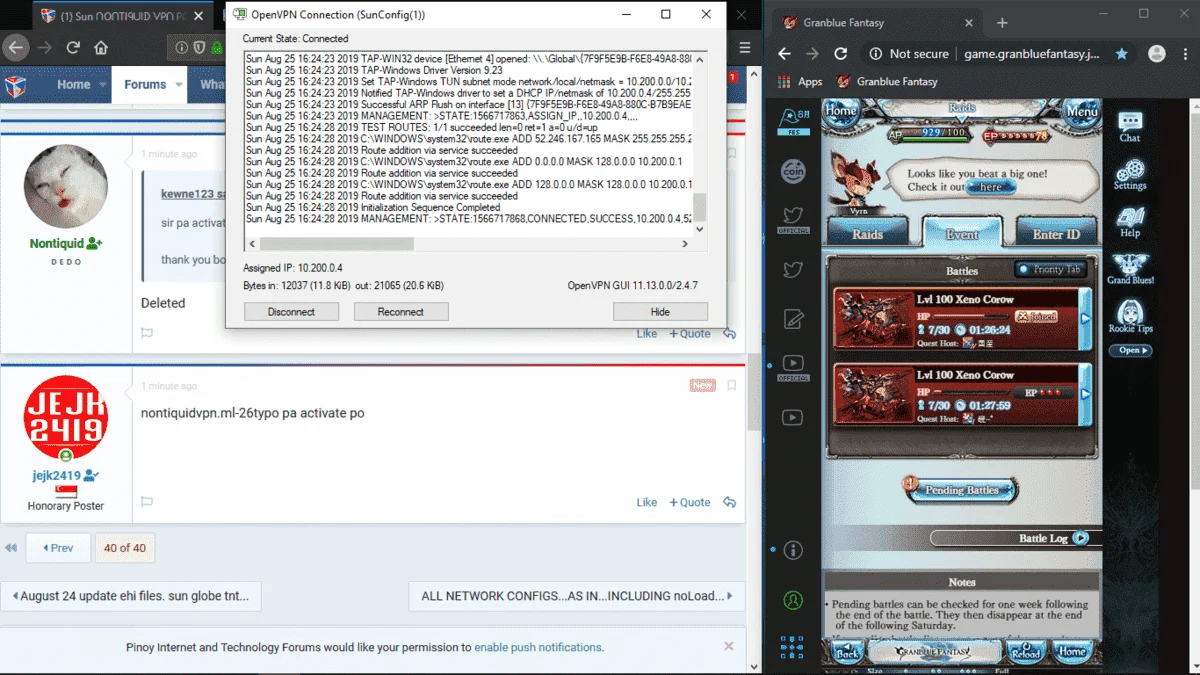Open Settings gear in Granblue sidebar
The height and width of the screenshot is (675, 1200).
pos(1130,174)
